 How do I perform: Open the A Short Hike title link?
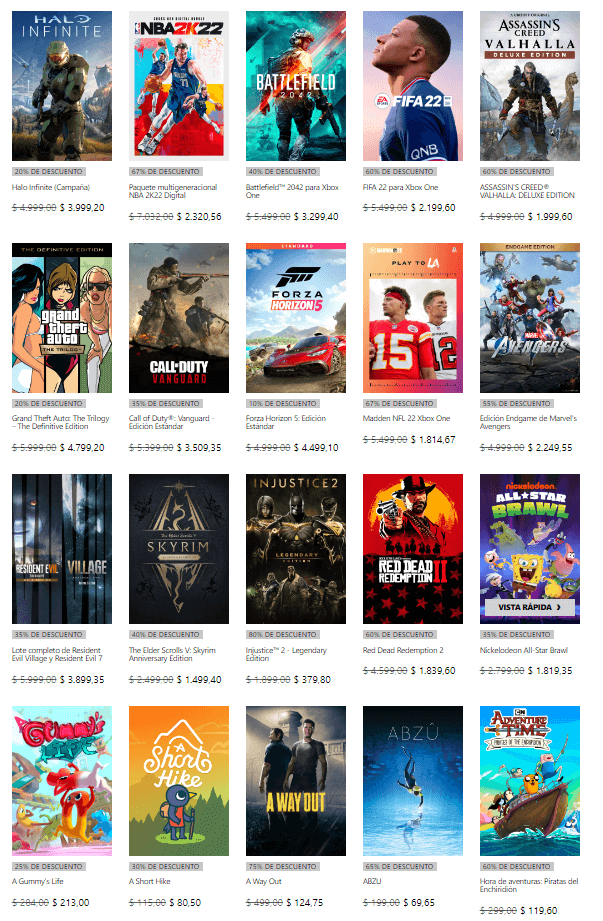coord(150,881)
